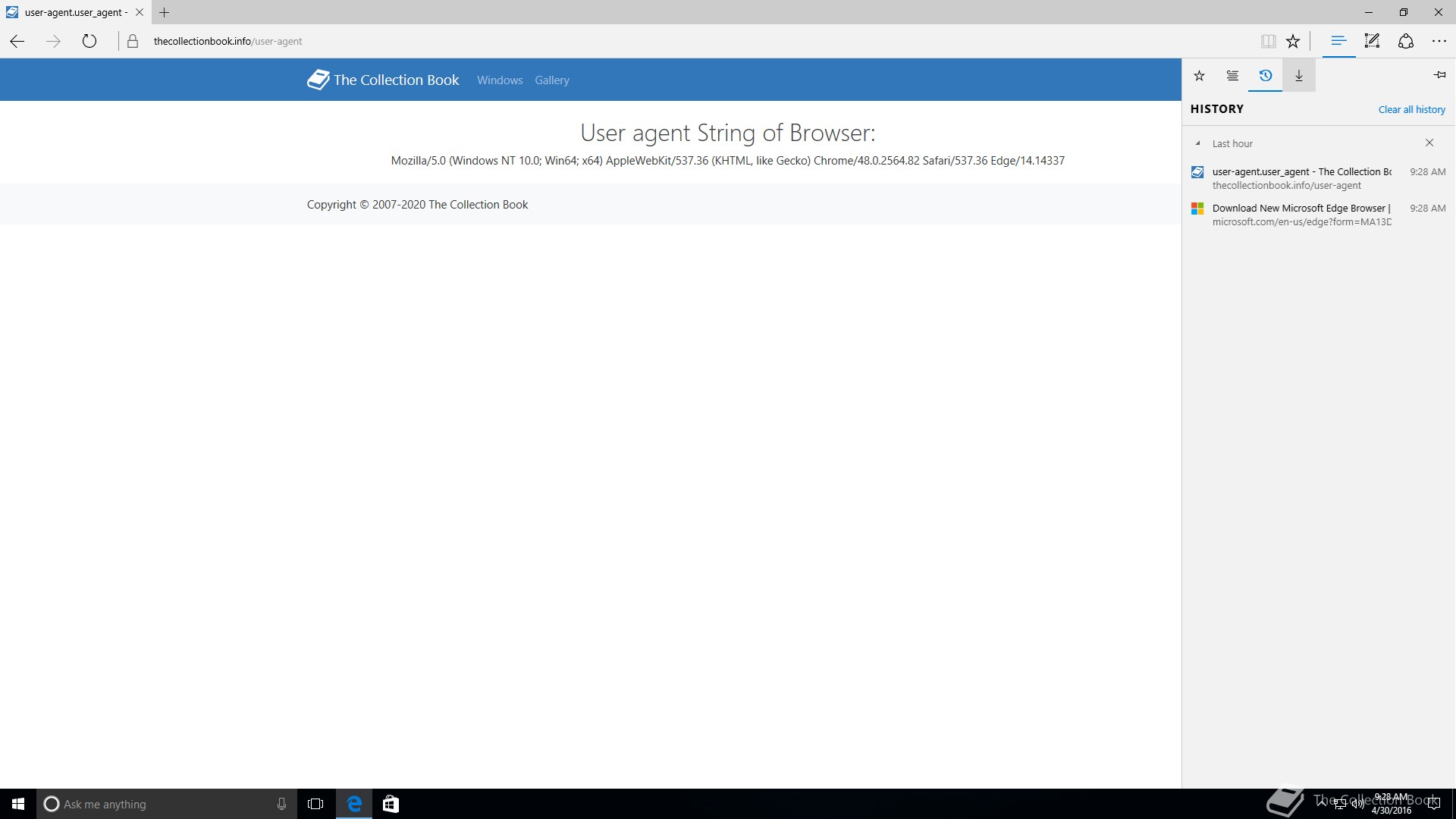Click the User agent String of Browser heading
The height and width of the screenshot is (819, 1456).
(728, 133)
